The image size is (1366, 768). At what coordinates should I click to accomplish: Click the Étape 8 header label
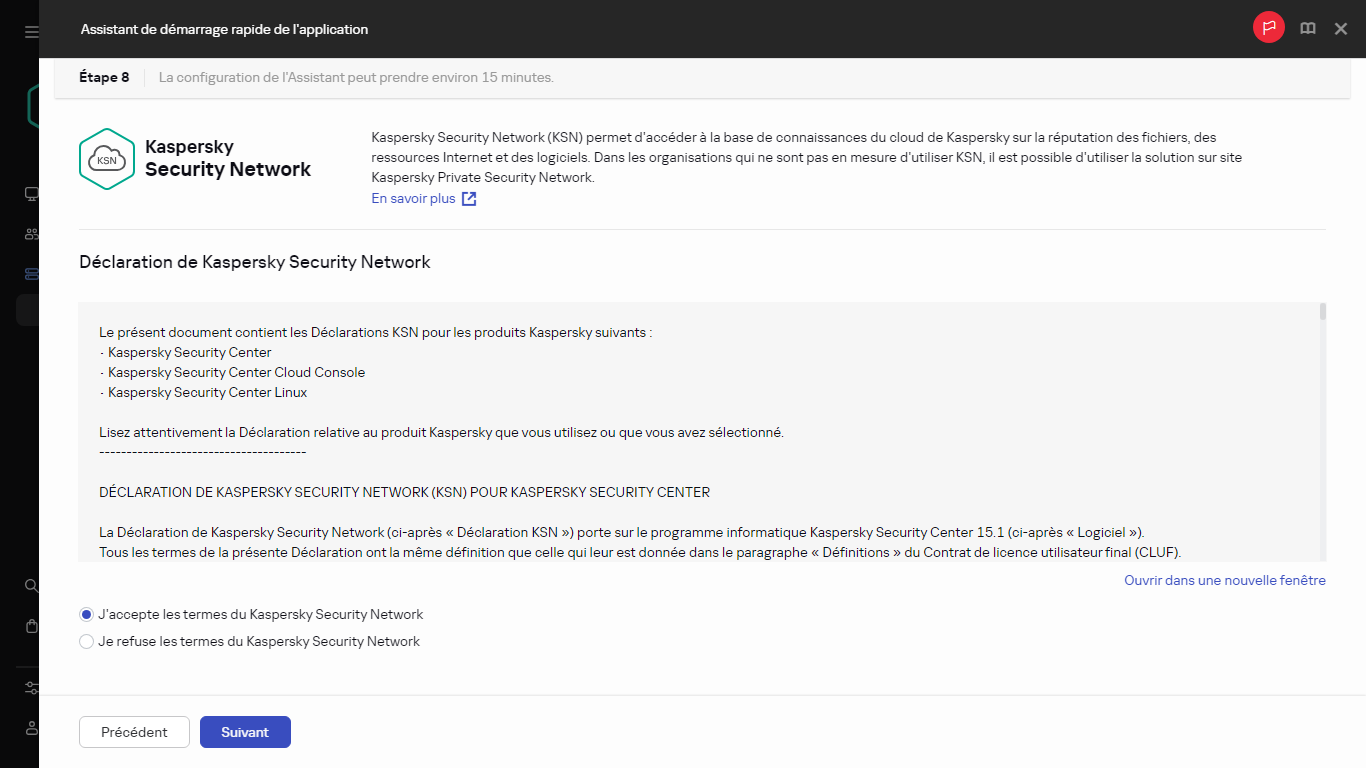(103, 77)
